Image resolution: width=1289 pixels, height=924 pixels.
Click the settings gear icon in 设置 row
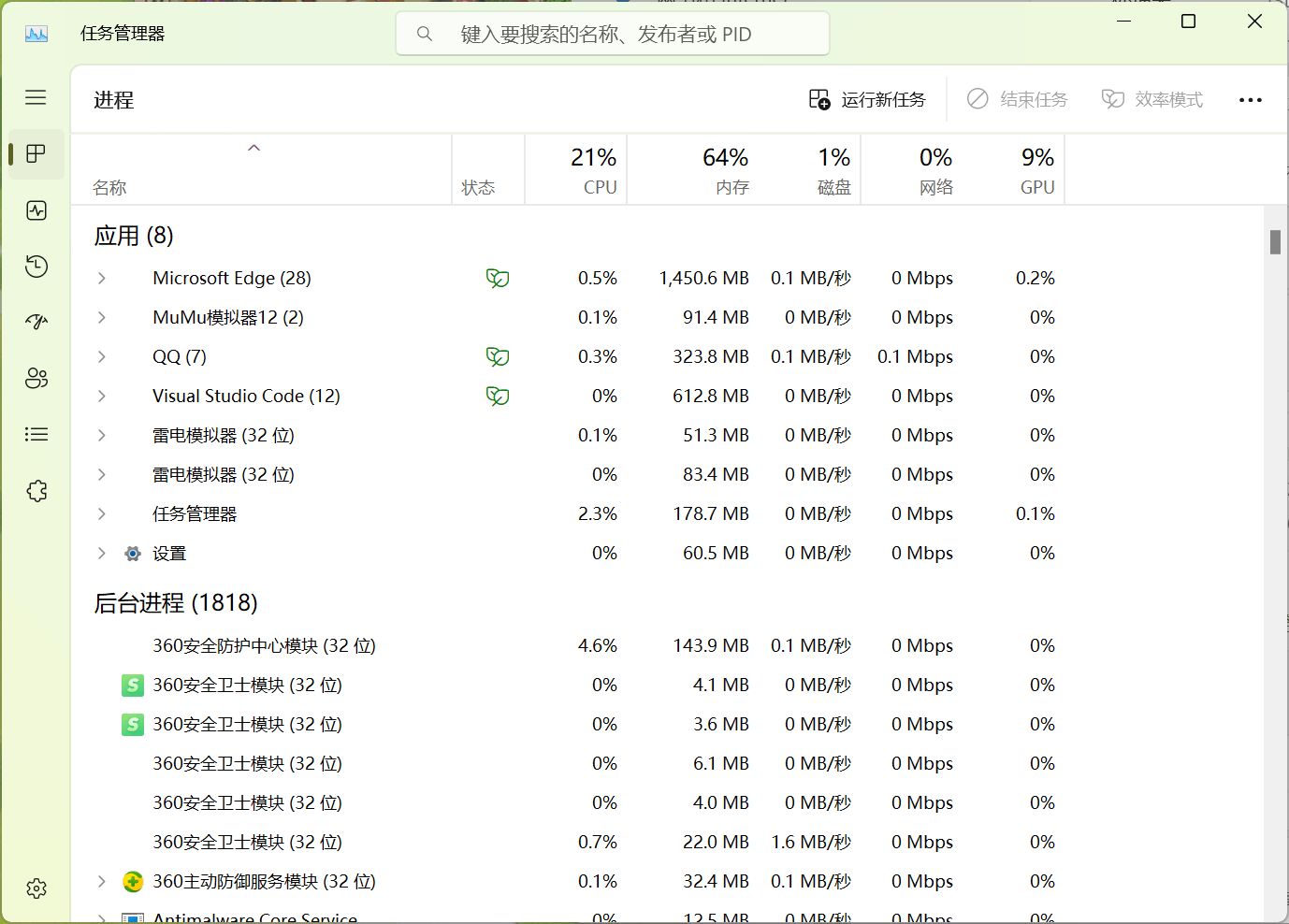pyautogui.click(x=133, y=554)
